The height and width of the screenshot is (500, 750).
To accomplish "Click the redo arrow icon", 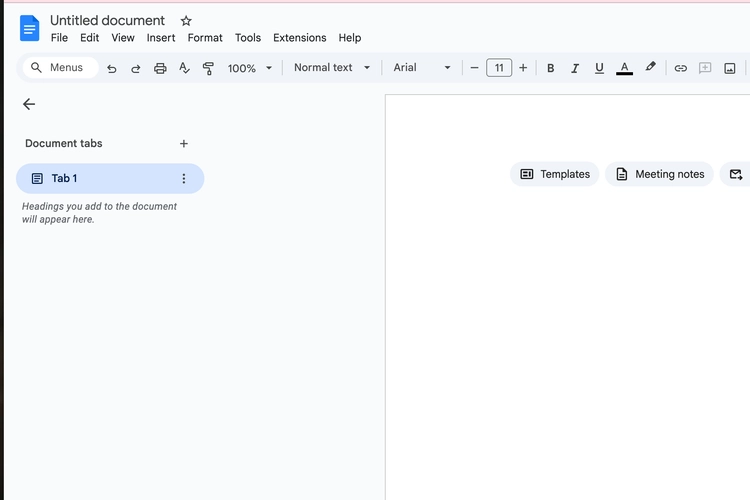I will [136, 68].
